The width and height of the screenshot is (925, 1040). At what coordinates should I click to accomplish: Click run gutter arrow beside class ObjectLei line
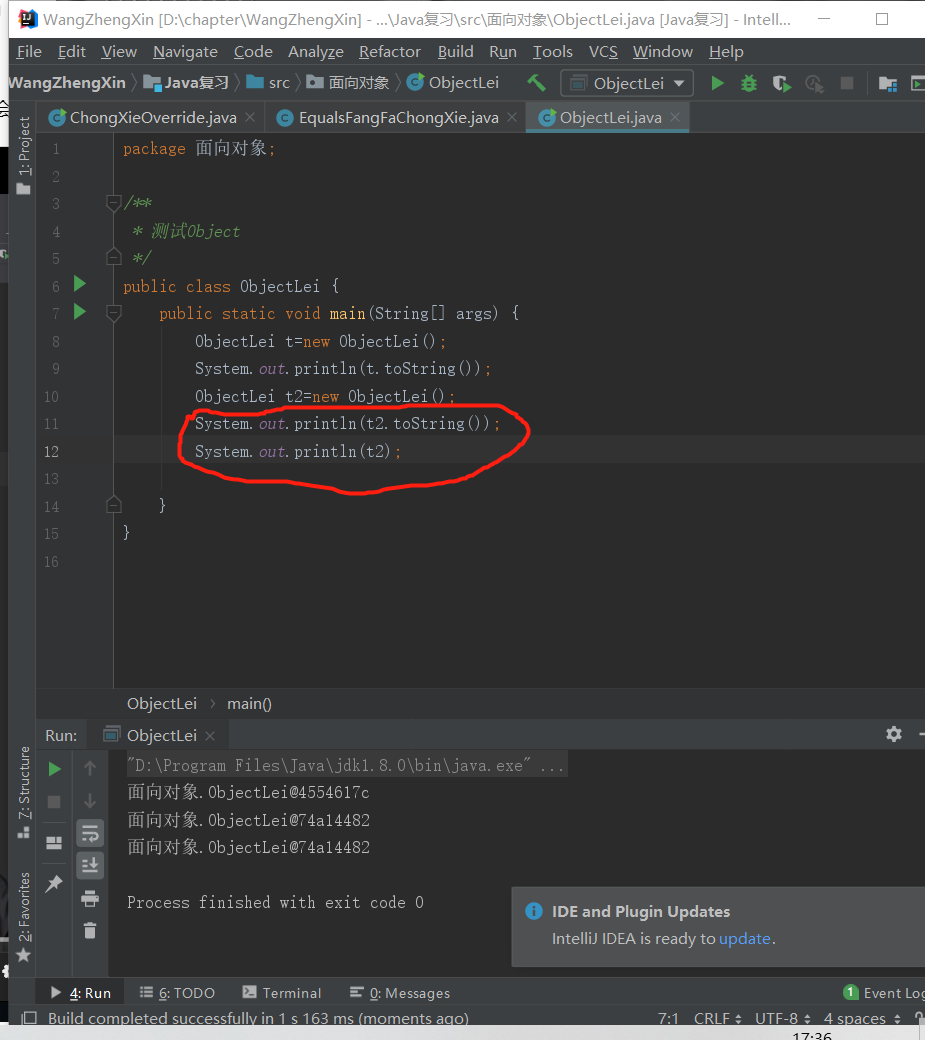pyautogui.click(x=80, y=284)
